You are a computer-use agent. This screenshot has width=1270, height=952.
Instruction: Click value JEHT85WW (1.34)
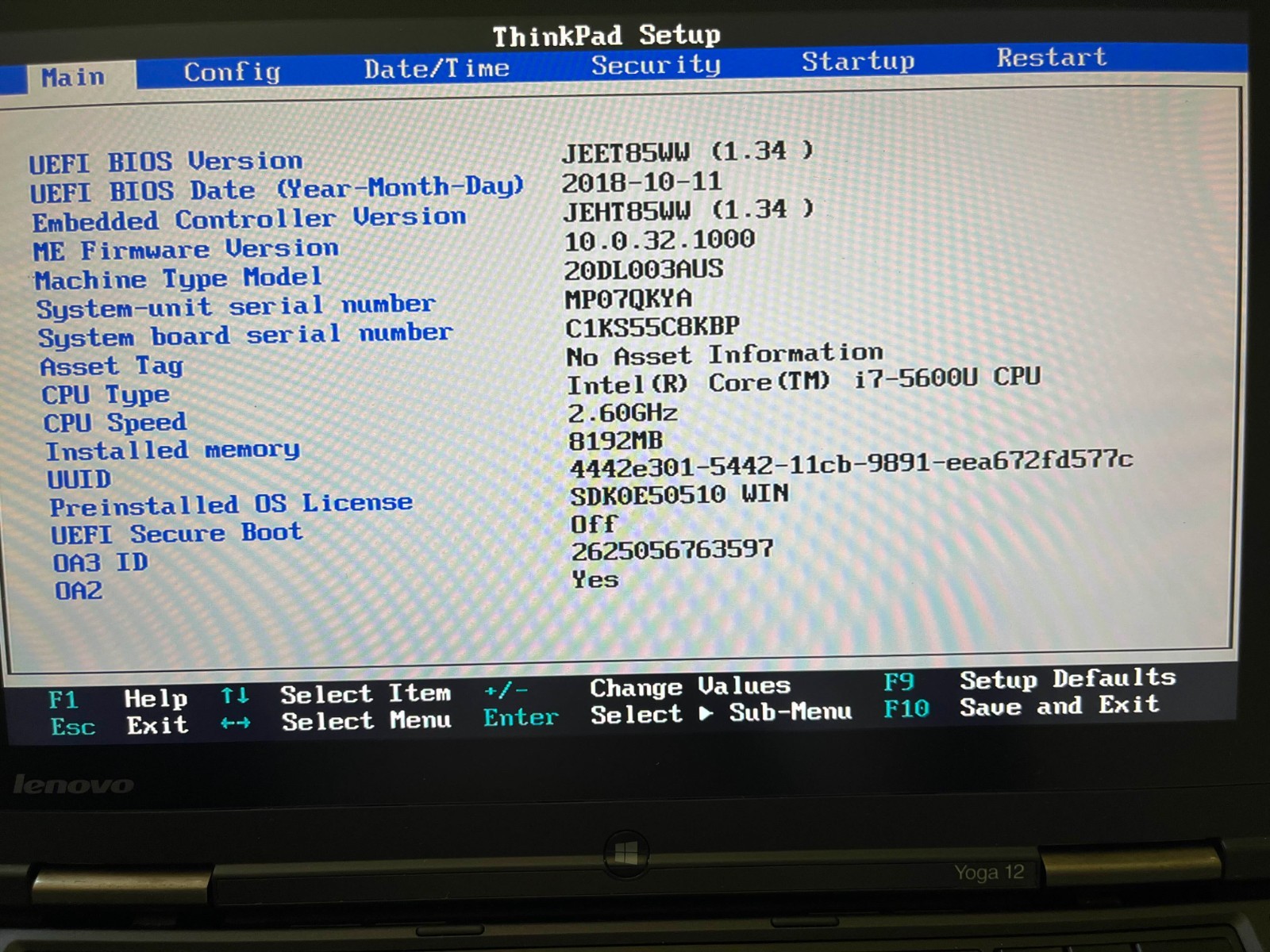click(688, 211)
